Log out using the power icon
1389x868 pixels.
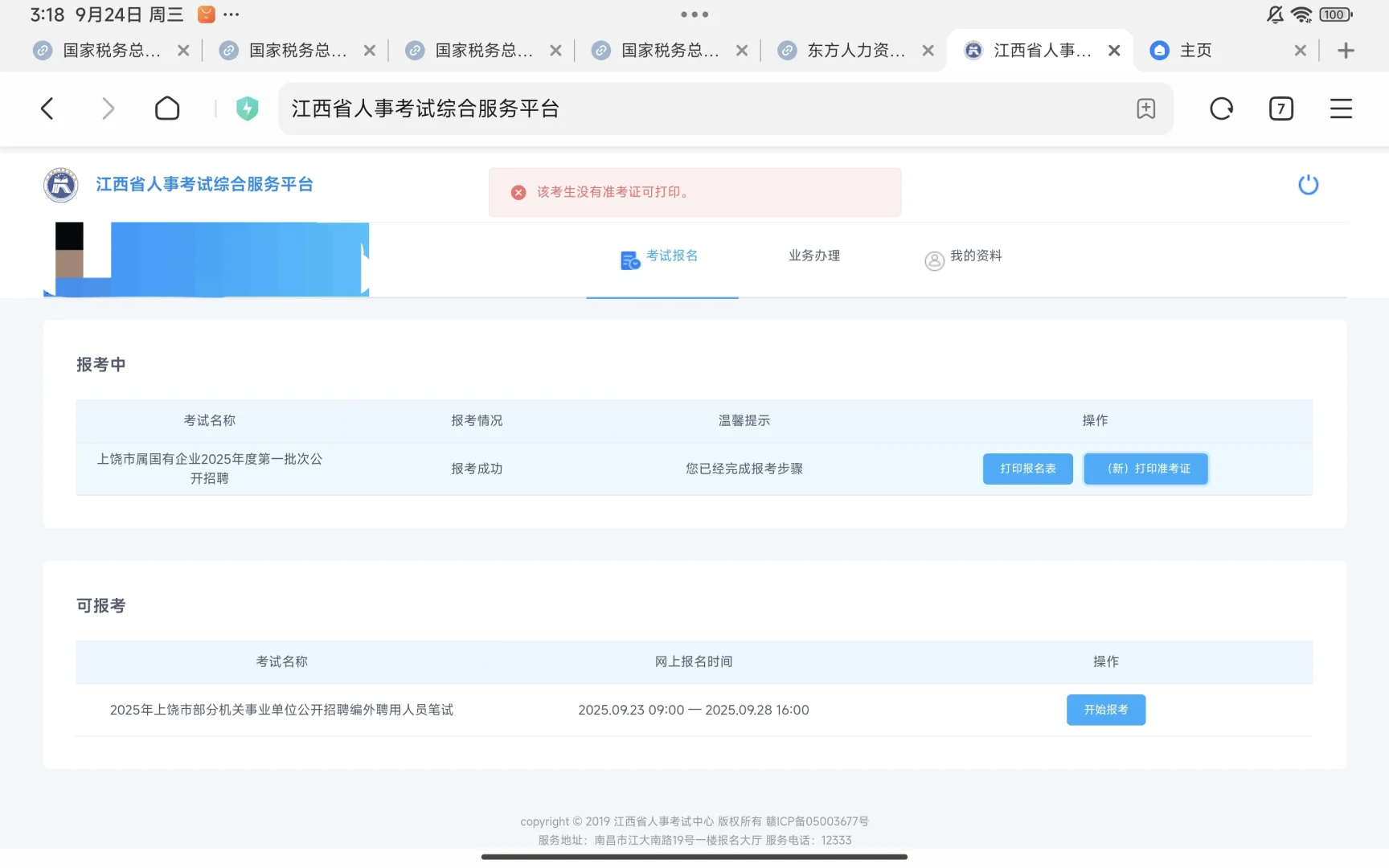1309,184
